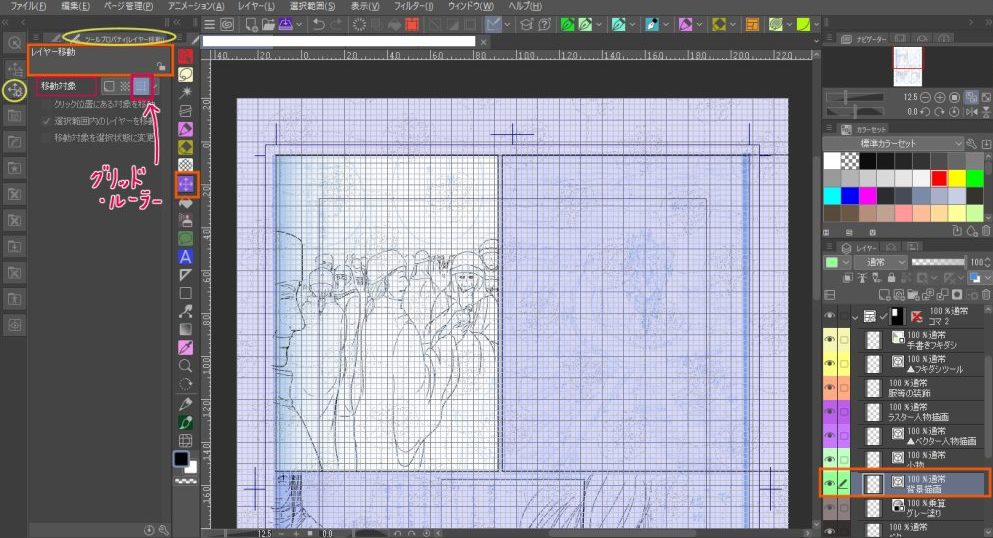Select the Text tool (A icon)
993x538 pixels.
click(x=185, y=257)
